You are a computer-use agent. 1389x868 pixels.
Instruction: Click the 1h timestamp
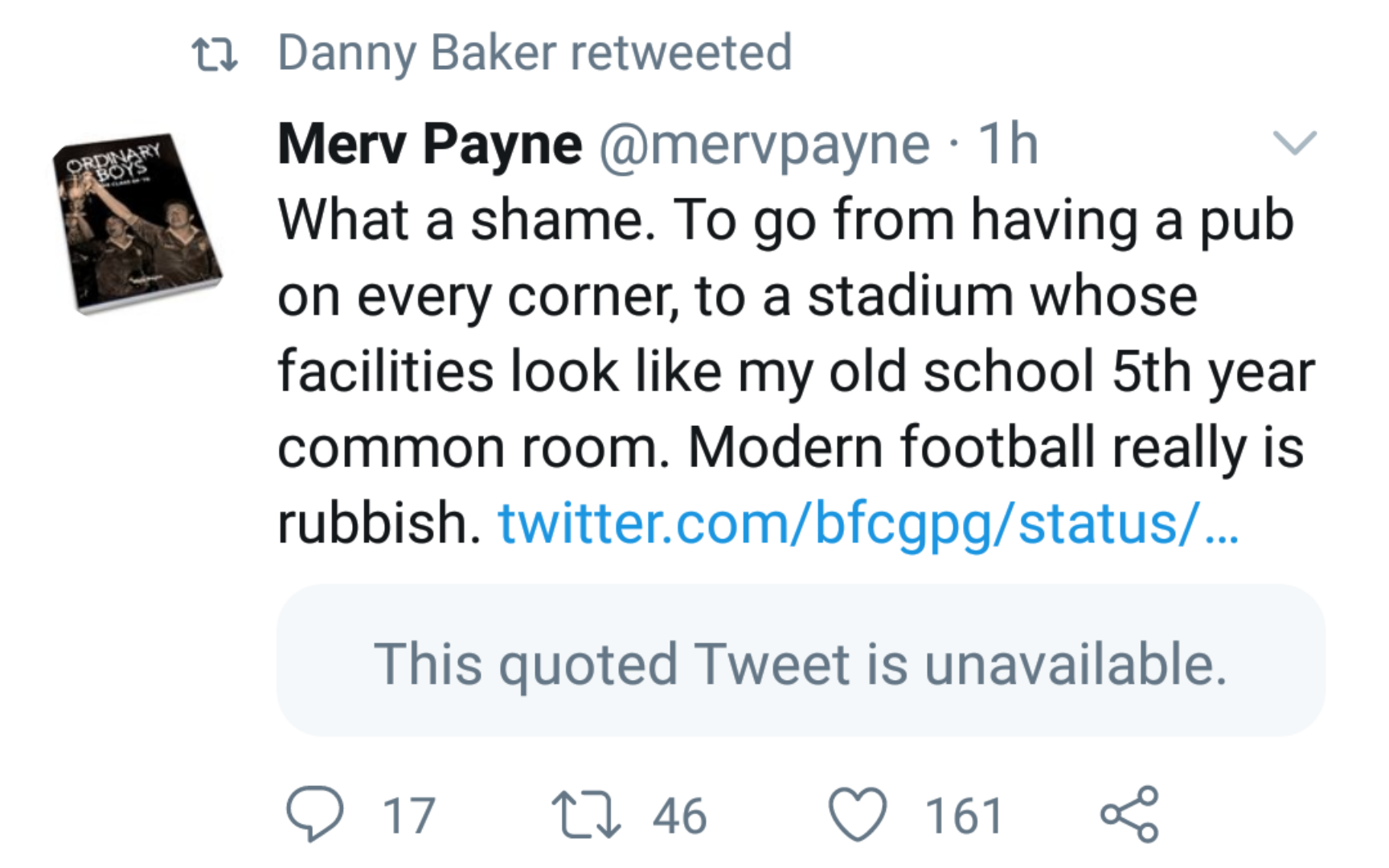[x=1008, y=144]
